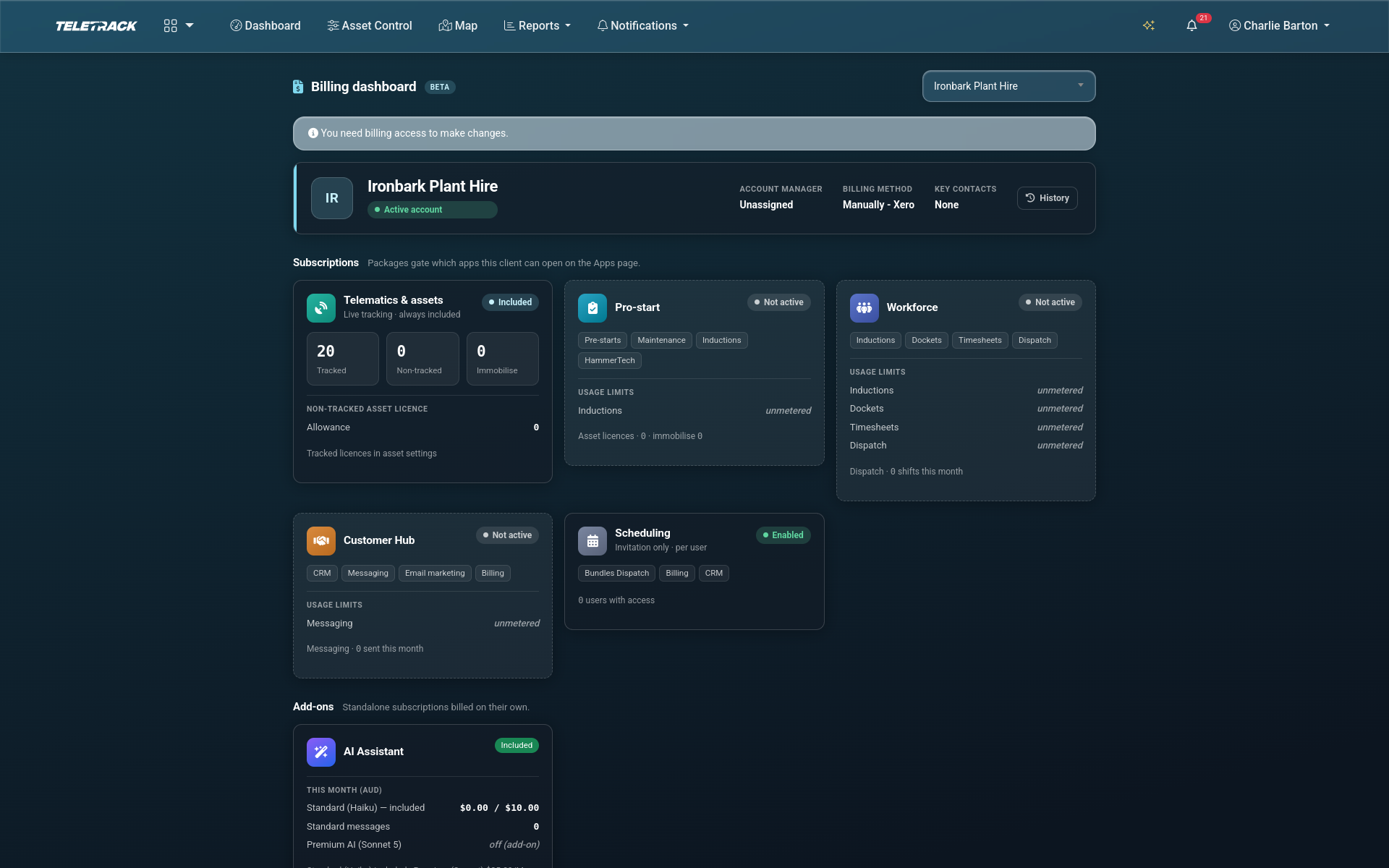Open Charlie Barton user menu
Image resolution: width=1389 pixels, height=868 pixels.
(x=1280, y=25)
